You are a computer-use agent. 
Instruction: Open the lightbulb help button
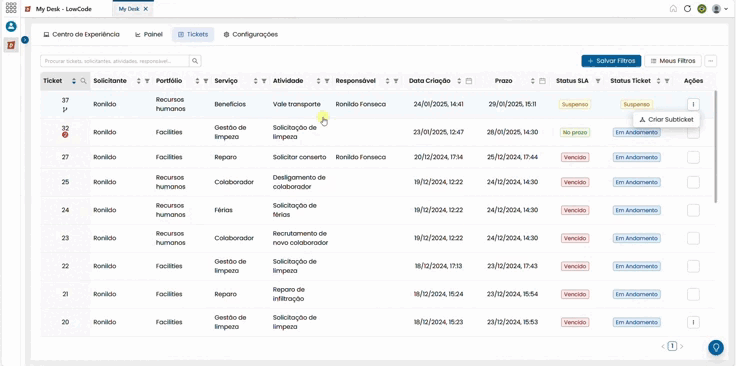pos(716,347)
